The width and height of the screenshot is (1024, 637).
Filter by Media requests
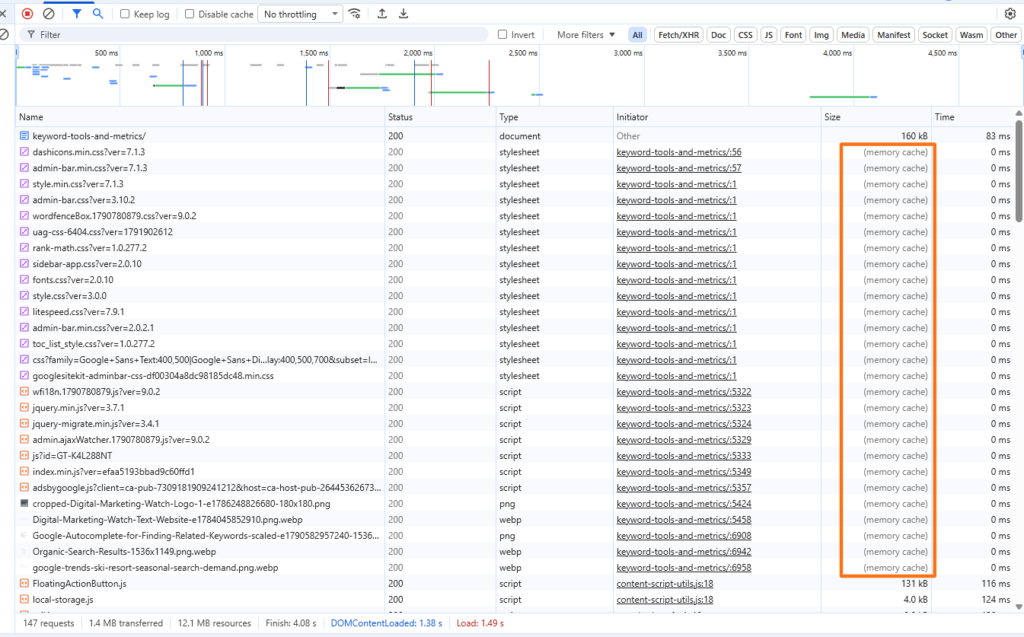(852, 35)
